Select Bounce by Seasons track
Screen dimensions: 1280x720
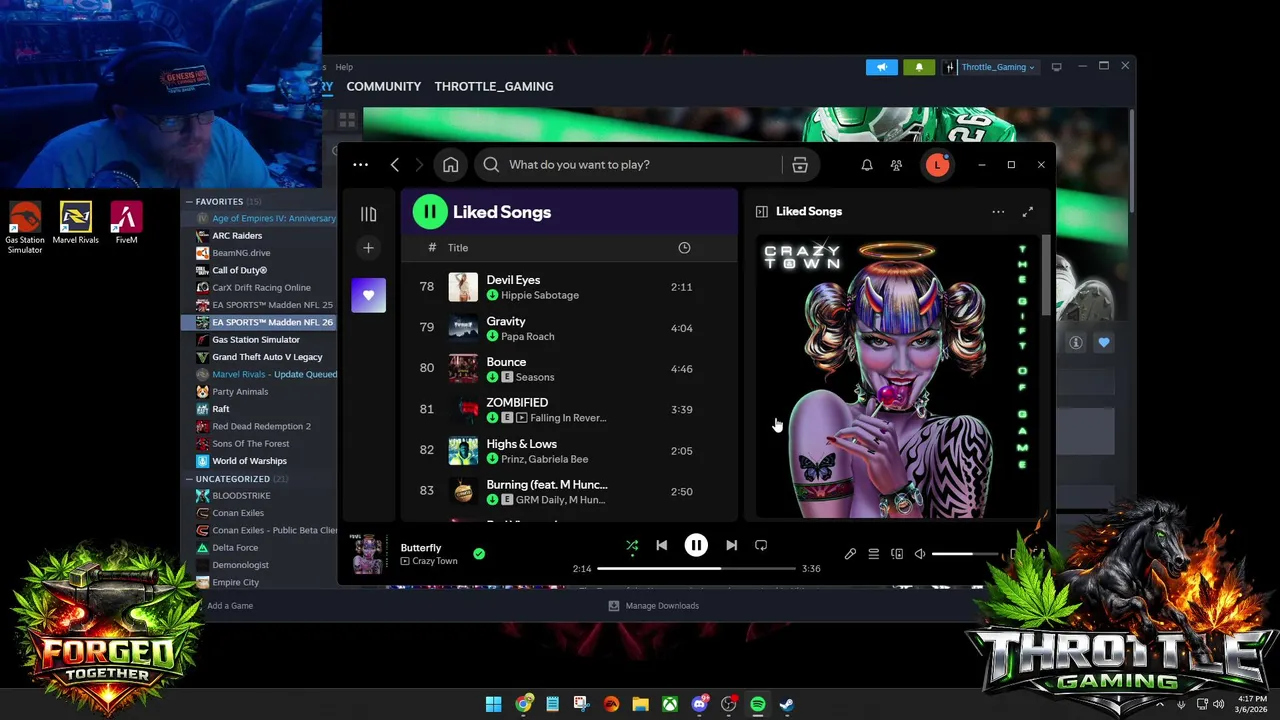pyautogui.click(x=569, y=369)
